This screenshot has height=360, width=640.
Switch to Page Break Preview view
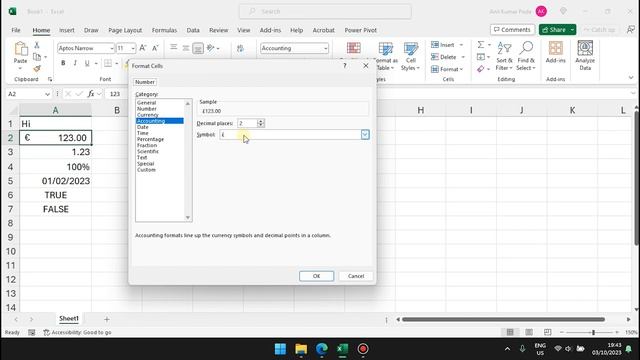click(548, 332)
